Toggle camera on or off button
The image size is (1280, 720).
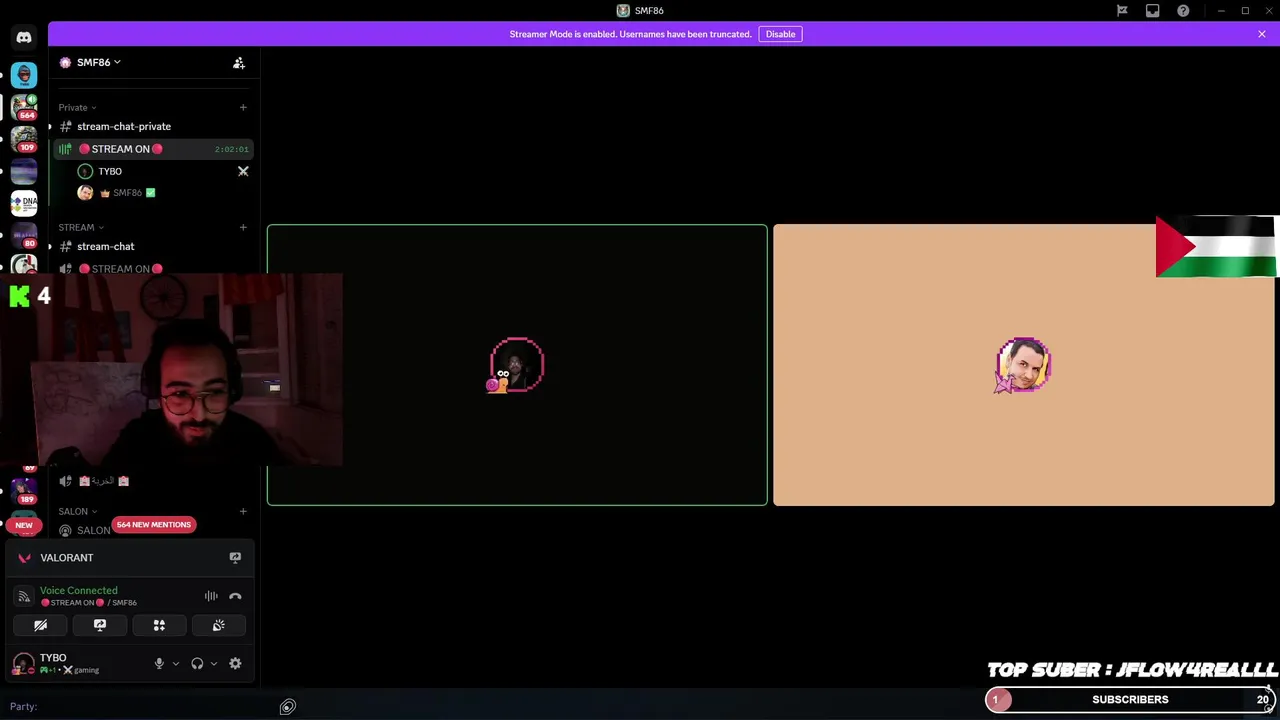(40, 625)
